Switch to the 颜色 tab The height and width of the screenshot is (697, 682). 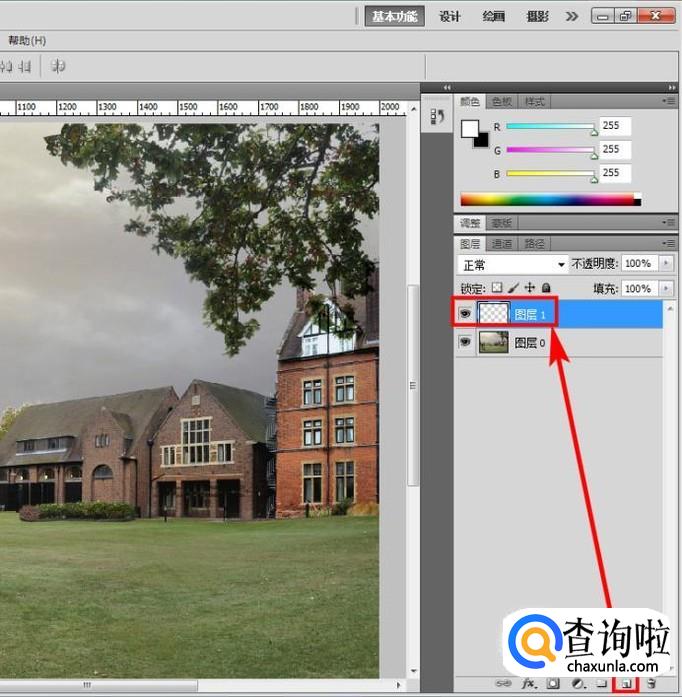(x=469, y=102)
